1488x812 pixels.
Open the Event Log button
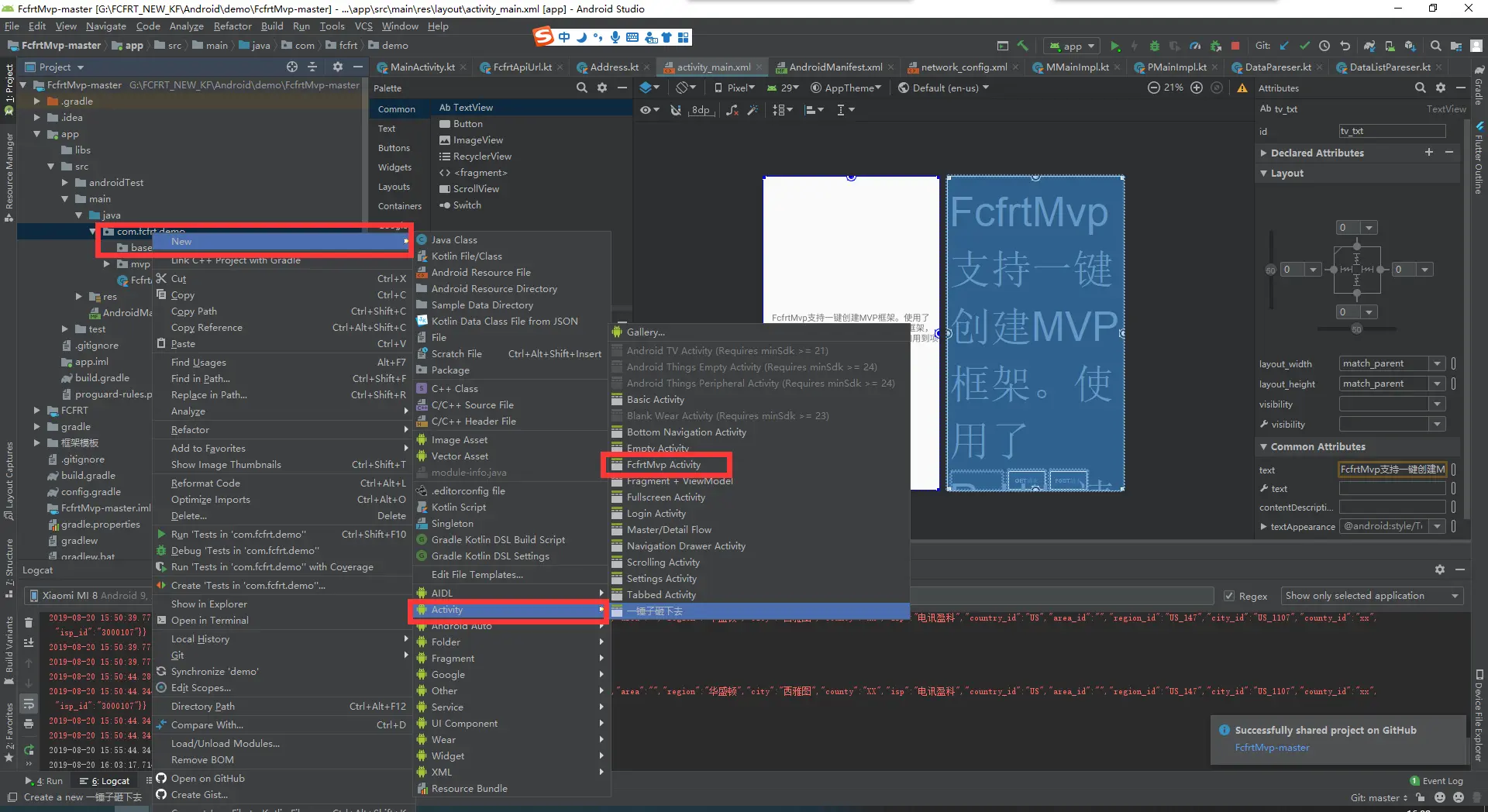point(1436,781)
